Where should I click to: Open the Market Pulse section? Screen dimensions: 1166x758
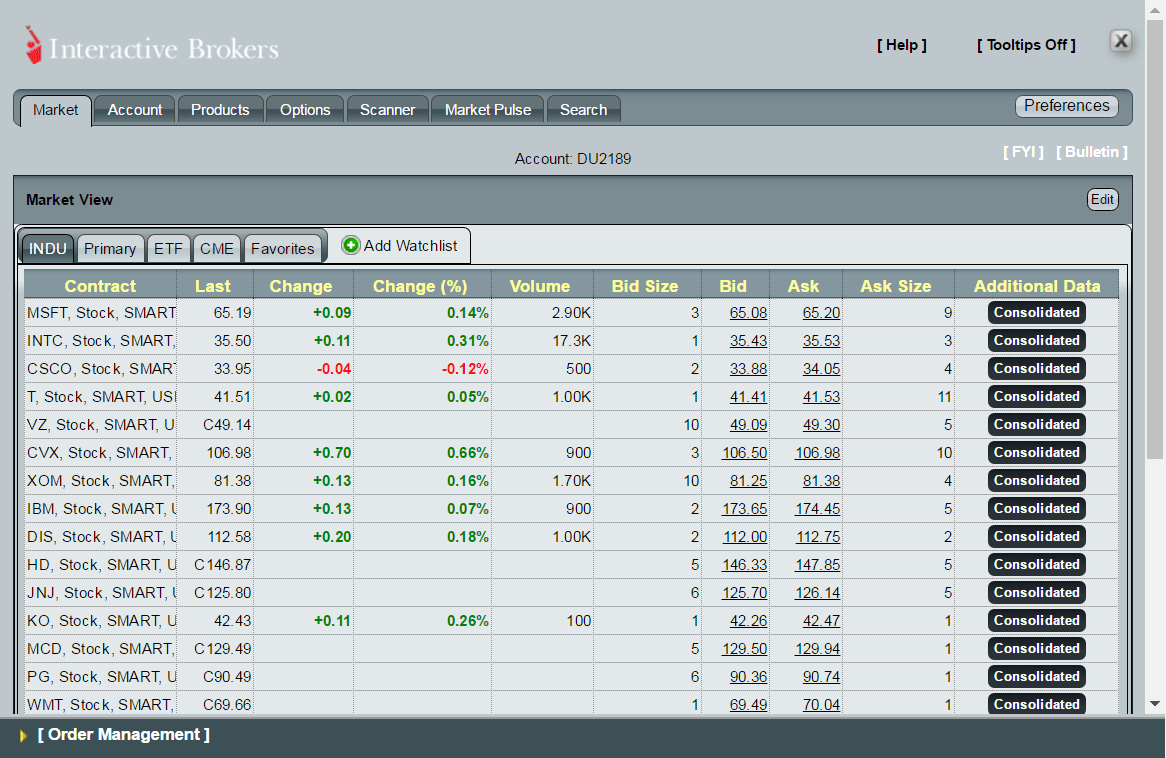click(487, 110)
